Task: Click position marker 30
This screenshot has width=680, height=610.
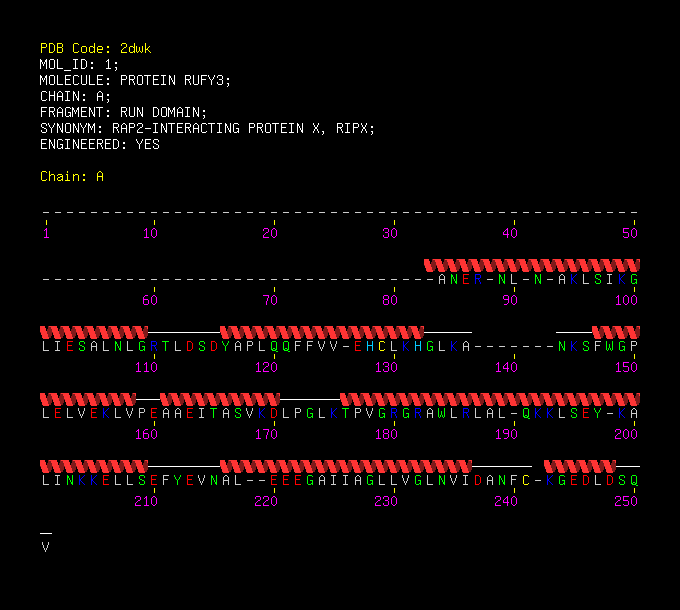Action: coord(390,233)
